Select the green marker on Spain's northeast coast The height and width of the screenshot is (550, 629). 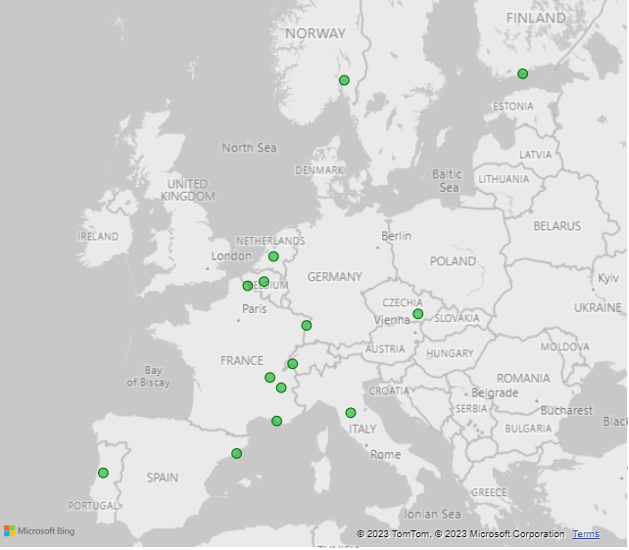236,454
